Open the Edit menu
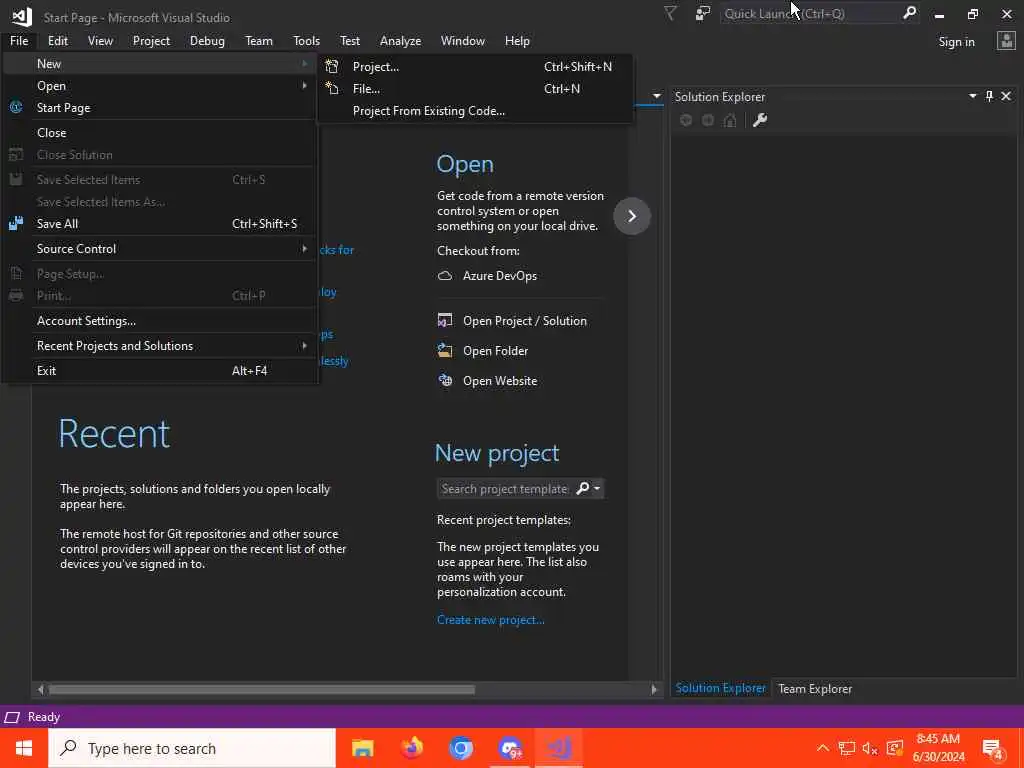 click(57, 40)
